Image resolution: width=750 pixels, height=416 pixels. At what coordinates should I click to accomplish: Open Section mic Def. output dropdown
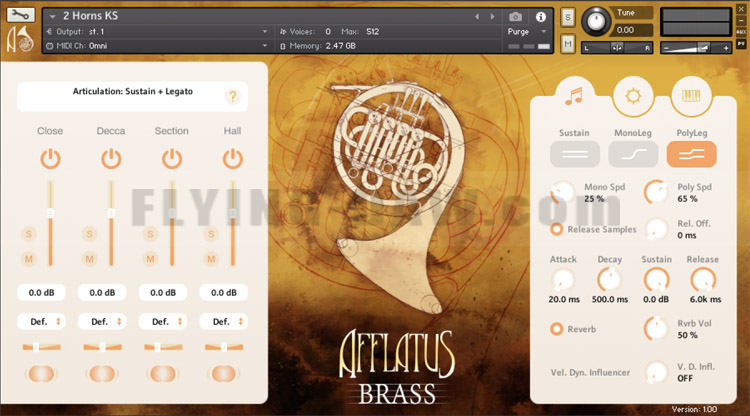pos(163,322)
